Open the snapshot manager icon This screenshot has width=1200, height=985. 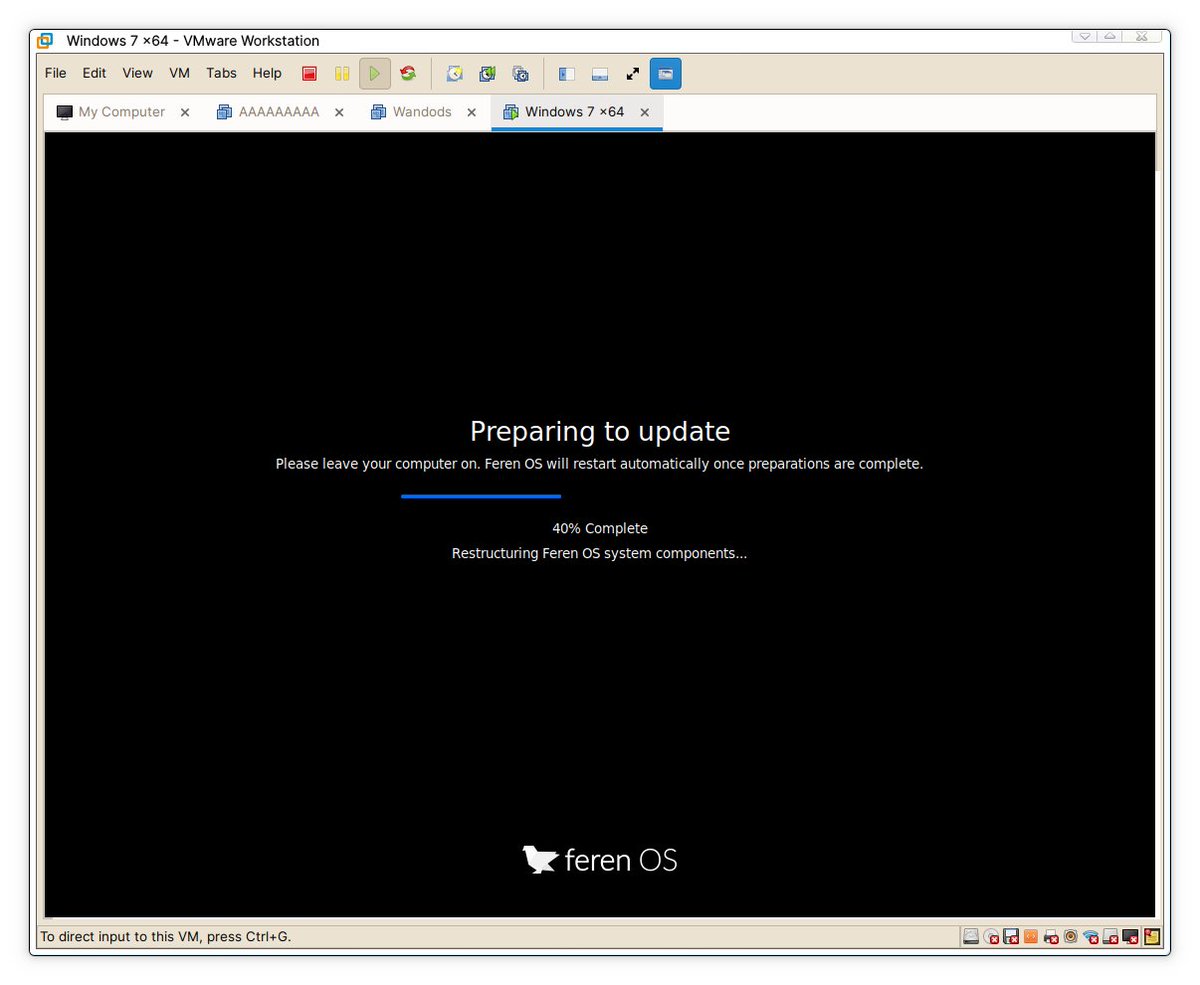520,74
